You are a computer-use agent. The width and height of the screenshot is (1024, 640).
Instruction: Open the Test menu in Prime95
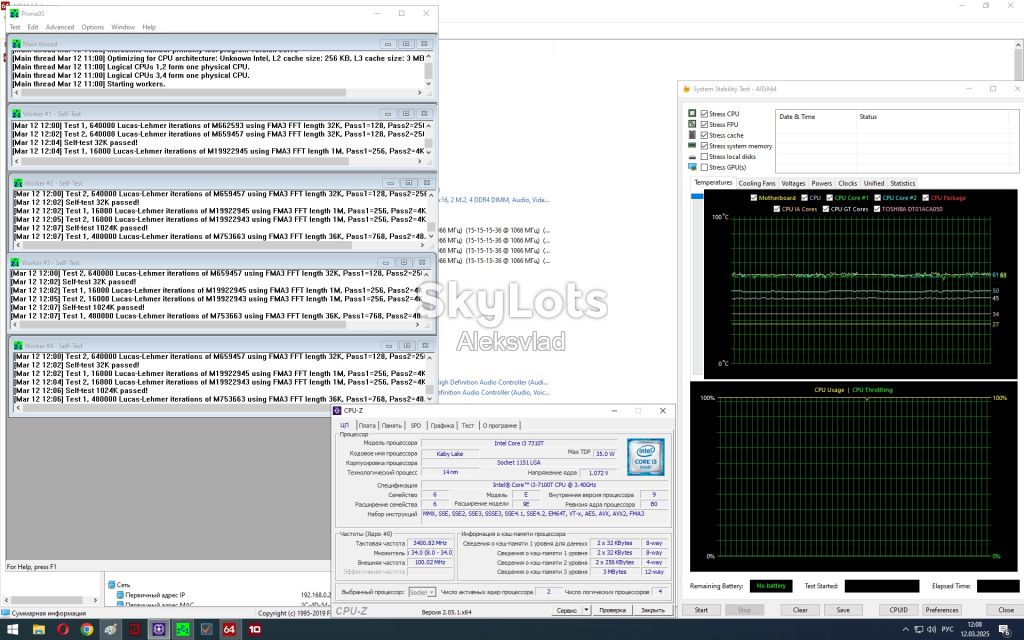[x=14, y=27]
